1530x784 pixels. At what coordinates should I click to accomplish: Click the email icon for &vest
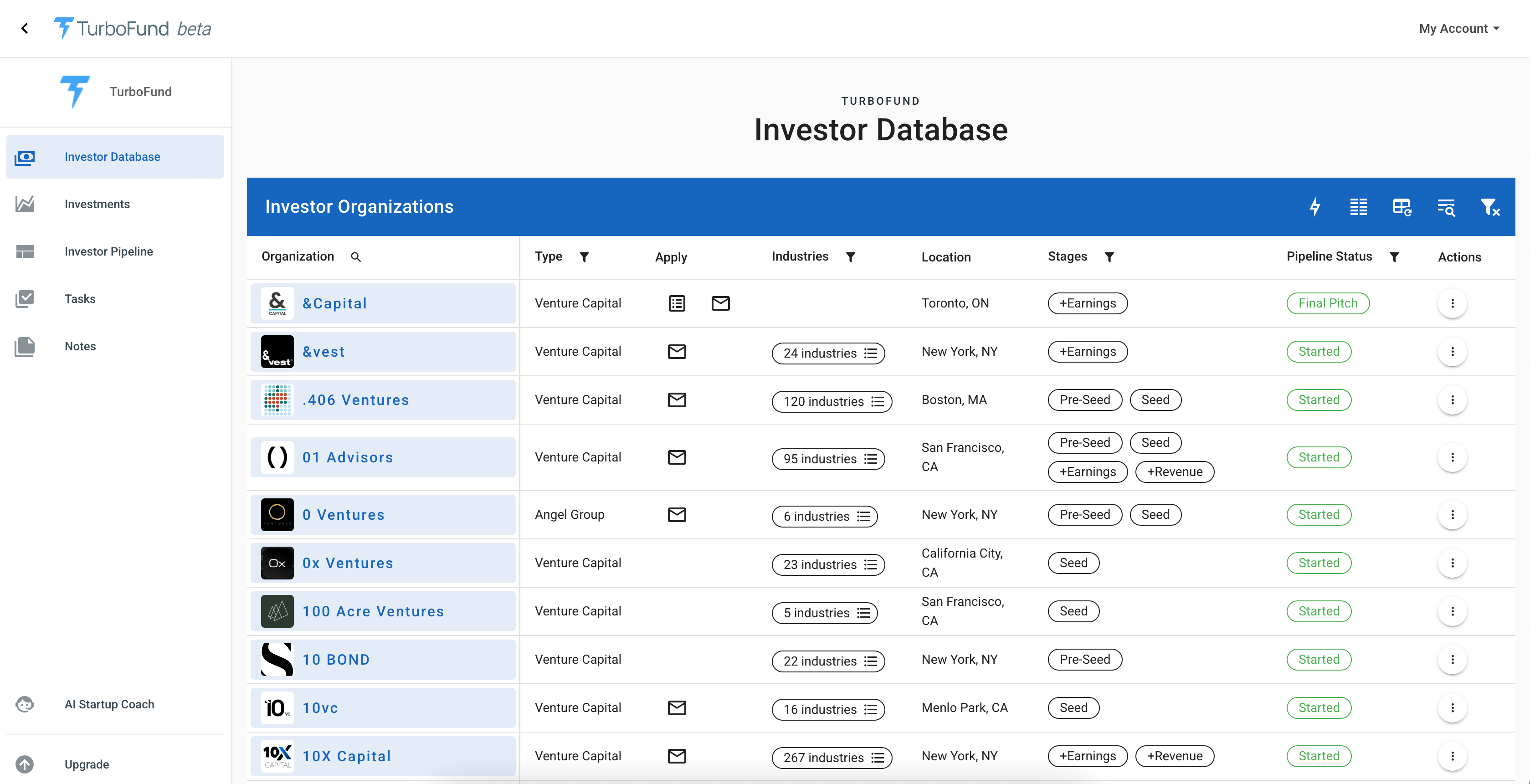677,352
